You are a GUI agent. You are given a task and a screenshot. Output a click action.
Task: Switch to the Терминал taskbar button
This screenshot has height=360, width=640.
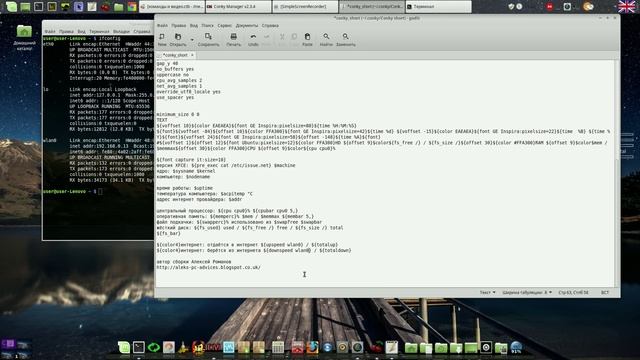438,7
